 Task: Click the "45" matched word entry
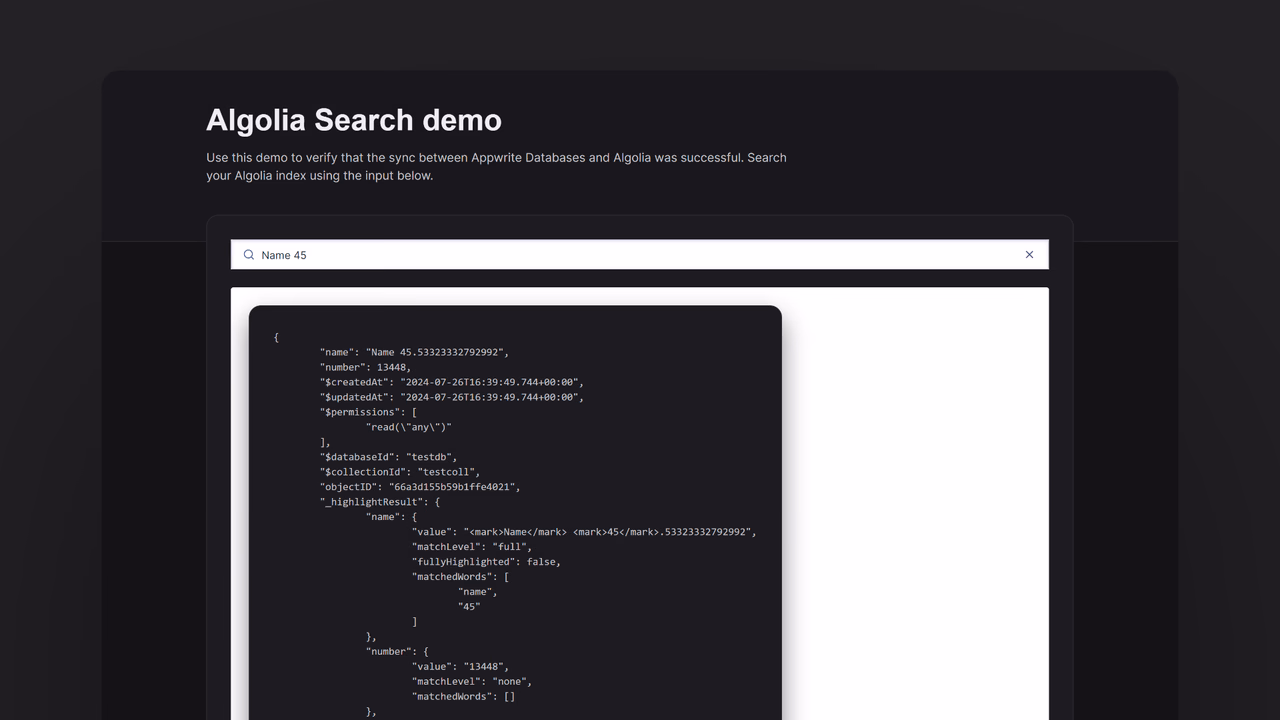tap(469, 607)
